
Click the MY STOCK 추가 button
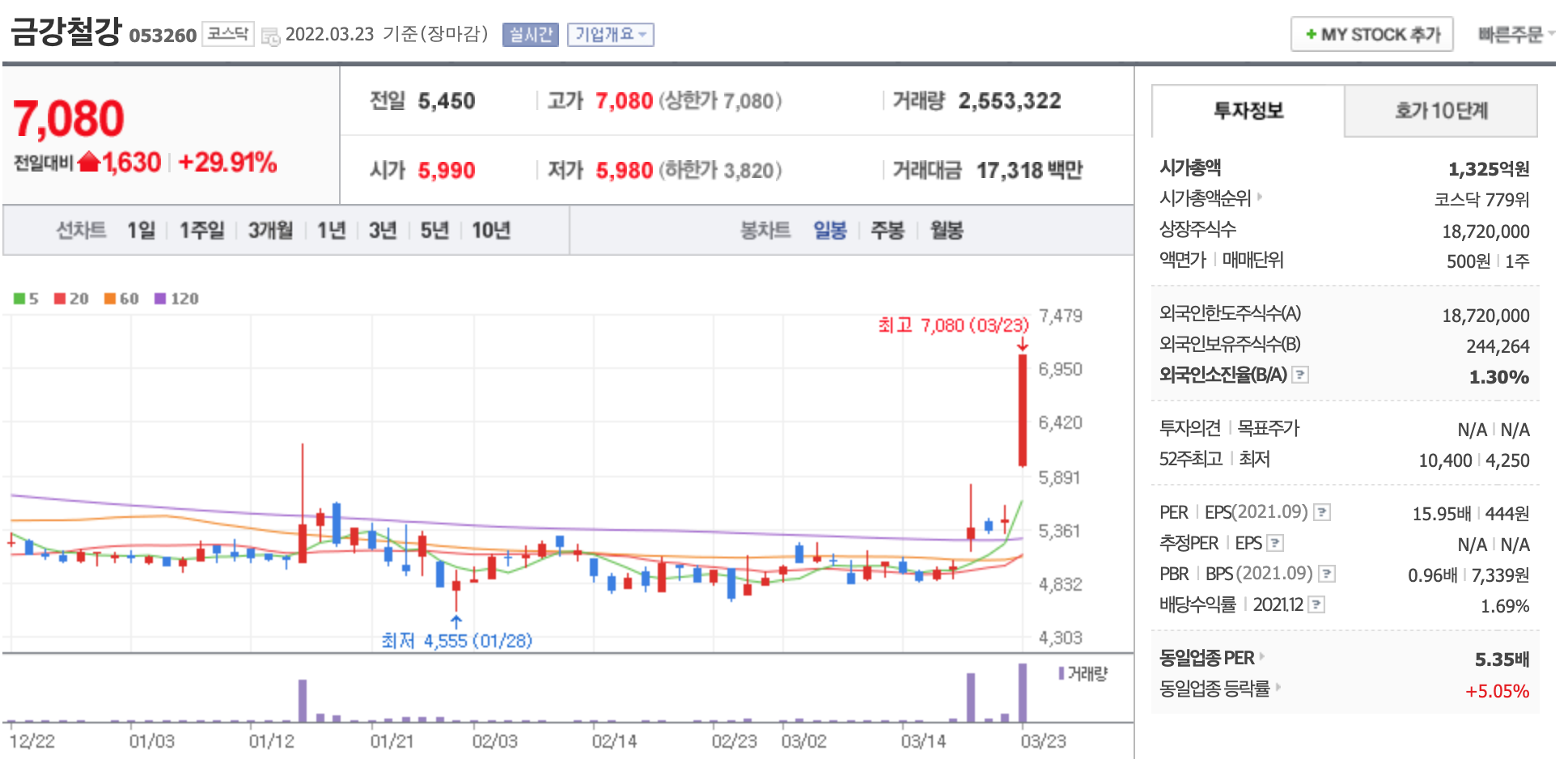pos(1372,35)
